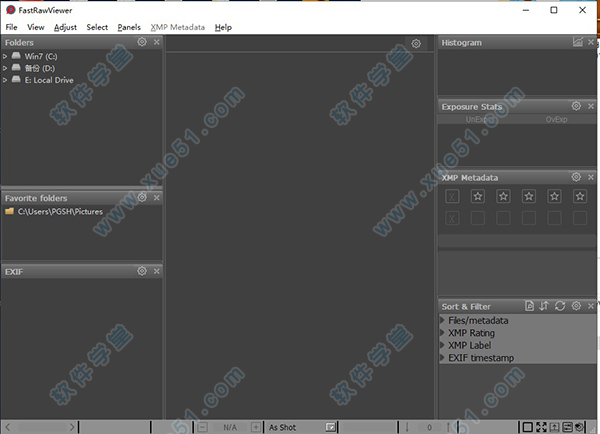
Task: Toggle the sort order arrows in Sort & Filter
Action: tap(544, 306)
